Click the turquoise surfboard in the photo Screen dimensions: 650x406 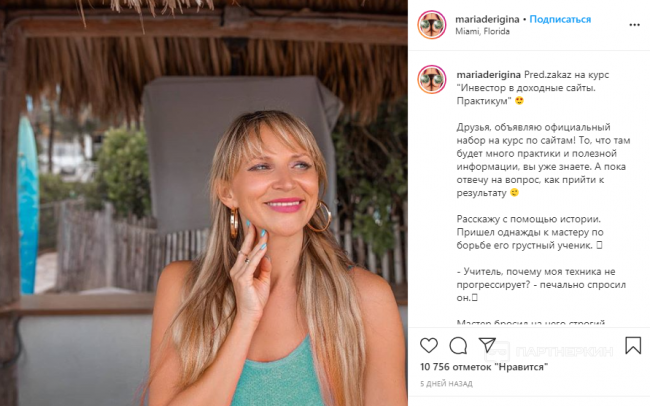click(x=27, y=200)
